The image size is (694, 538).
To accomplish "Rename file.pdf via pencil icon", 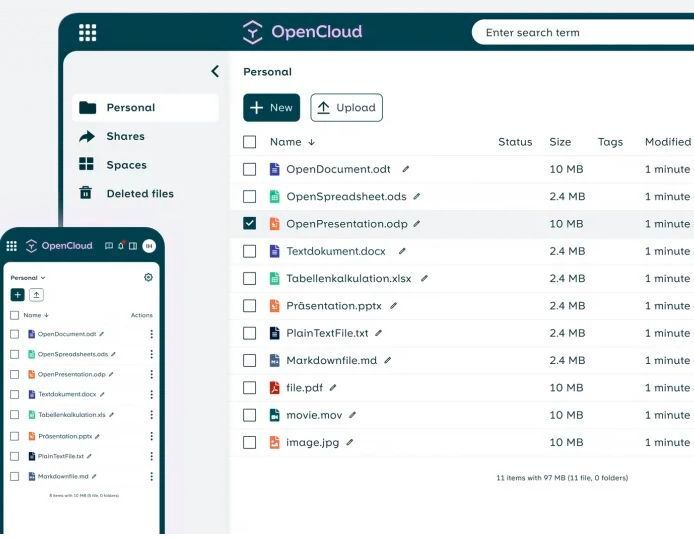I will (x=333, y=388).
